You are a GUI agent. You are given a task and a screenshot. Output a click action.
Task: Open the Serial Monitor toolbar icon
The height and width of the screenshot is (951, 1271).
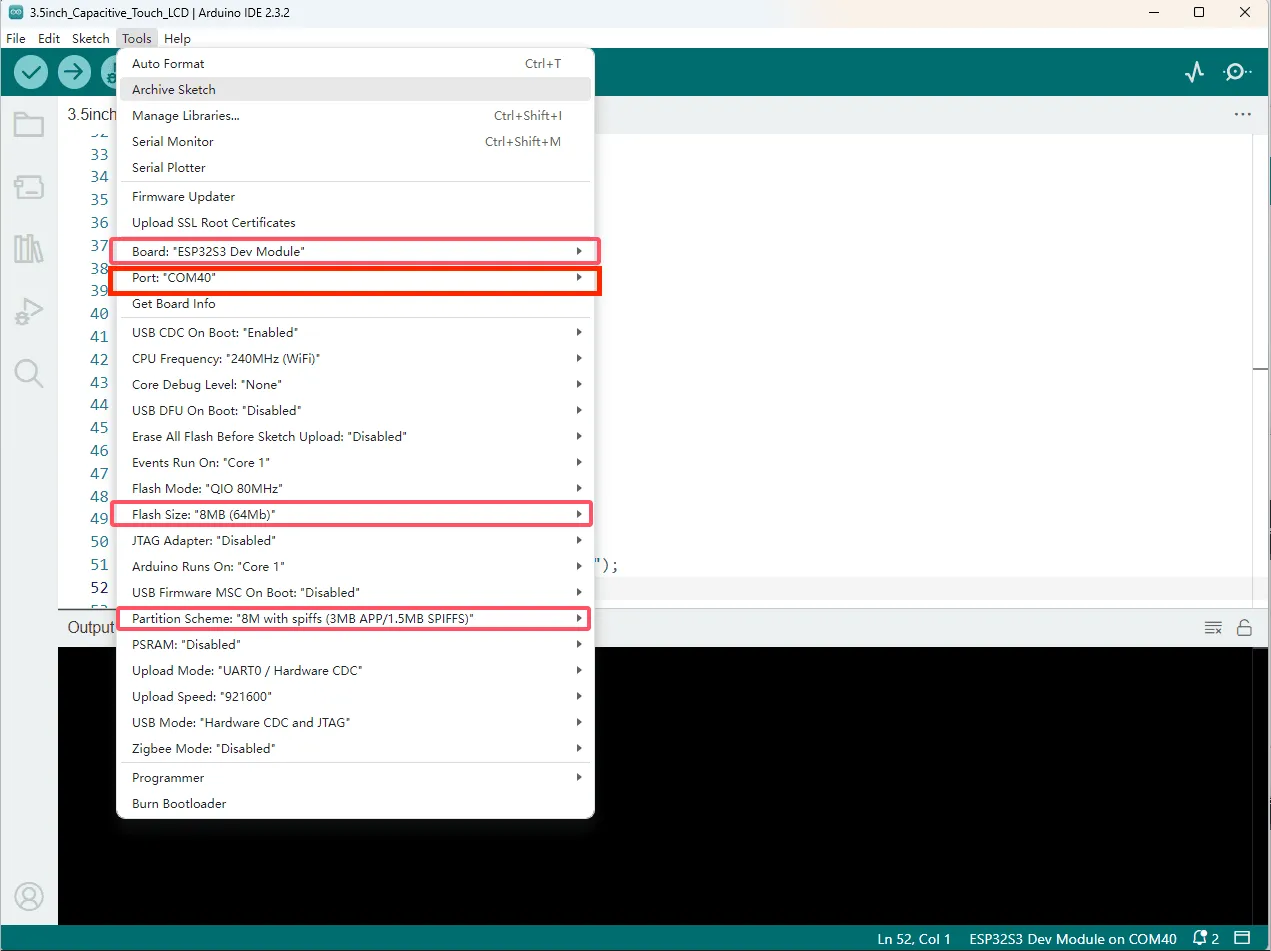1238,72
